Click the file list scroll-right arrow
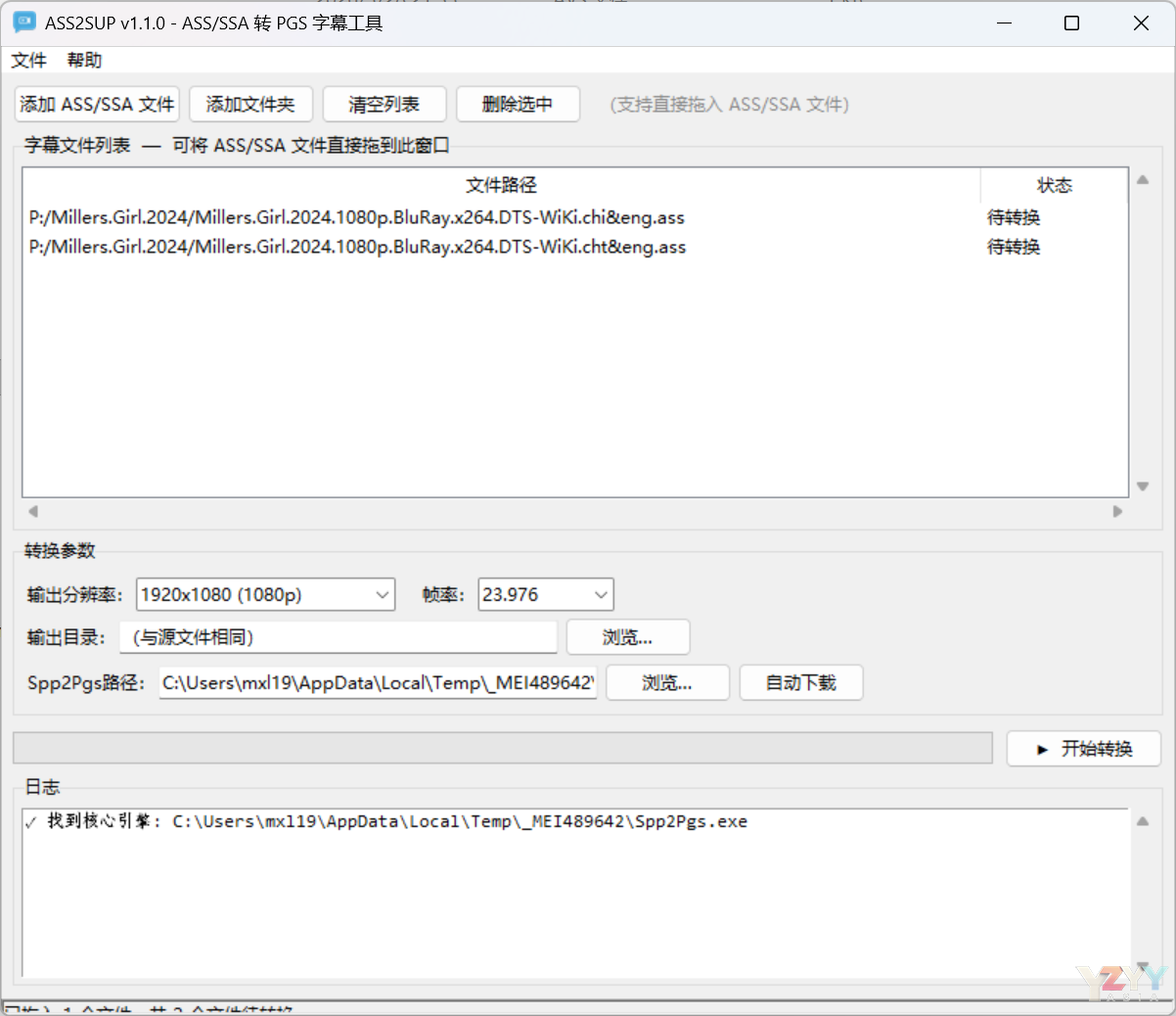The width and height of the screenshot is (1176, 1016). (1117, 512)
